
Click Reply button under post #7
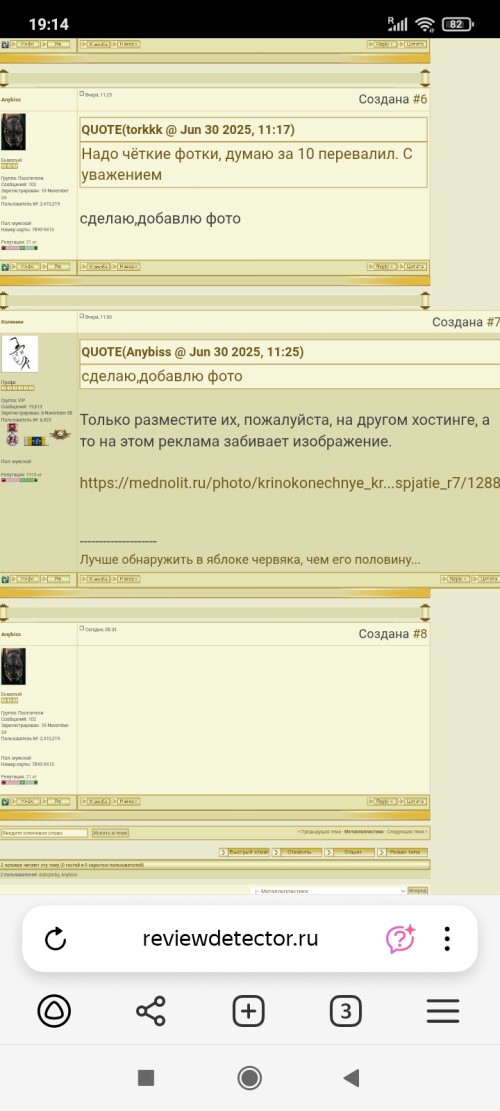coord(455,579)
